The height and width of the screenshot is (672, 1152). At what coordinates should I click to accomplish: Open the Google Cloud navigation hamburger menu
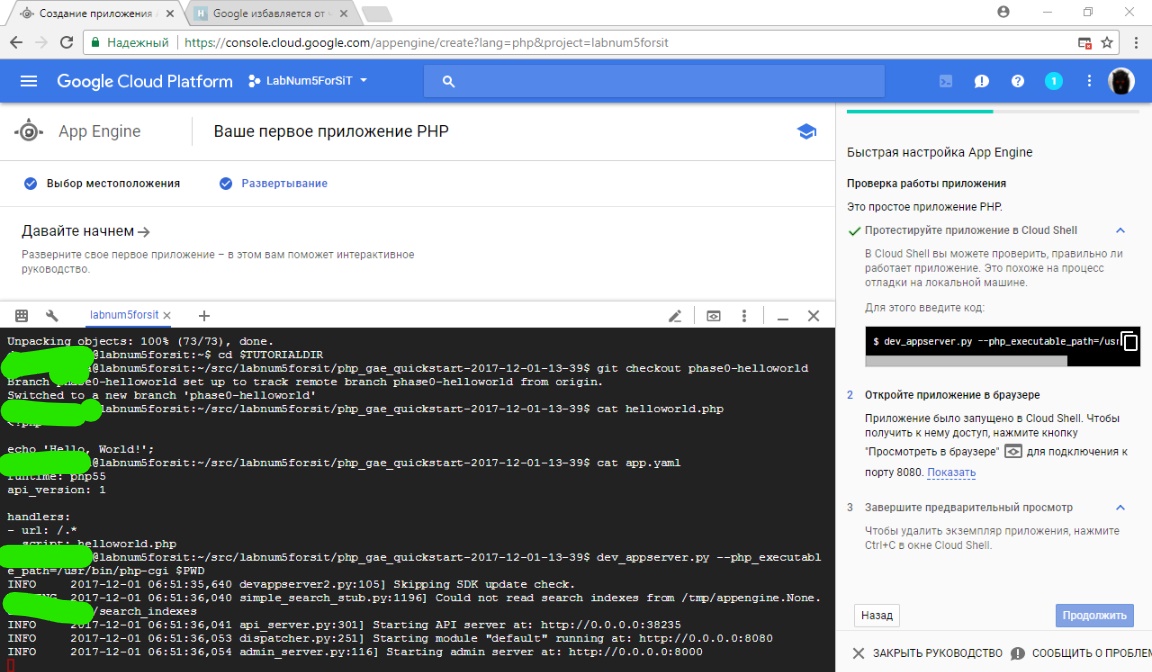29,81
